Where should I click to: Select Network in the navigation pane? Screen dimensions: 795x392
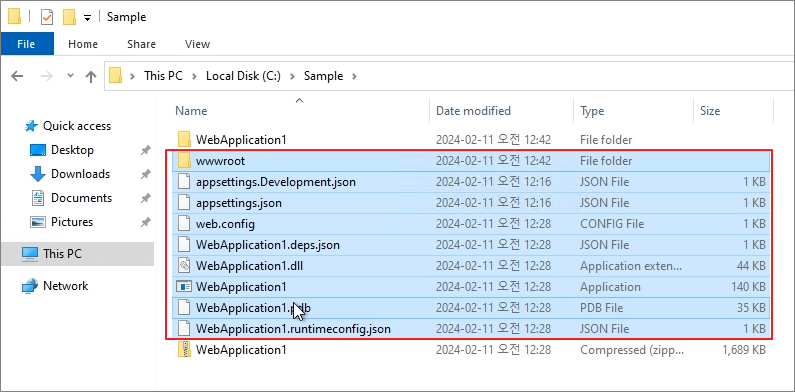[65, 286]
